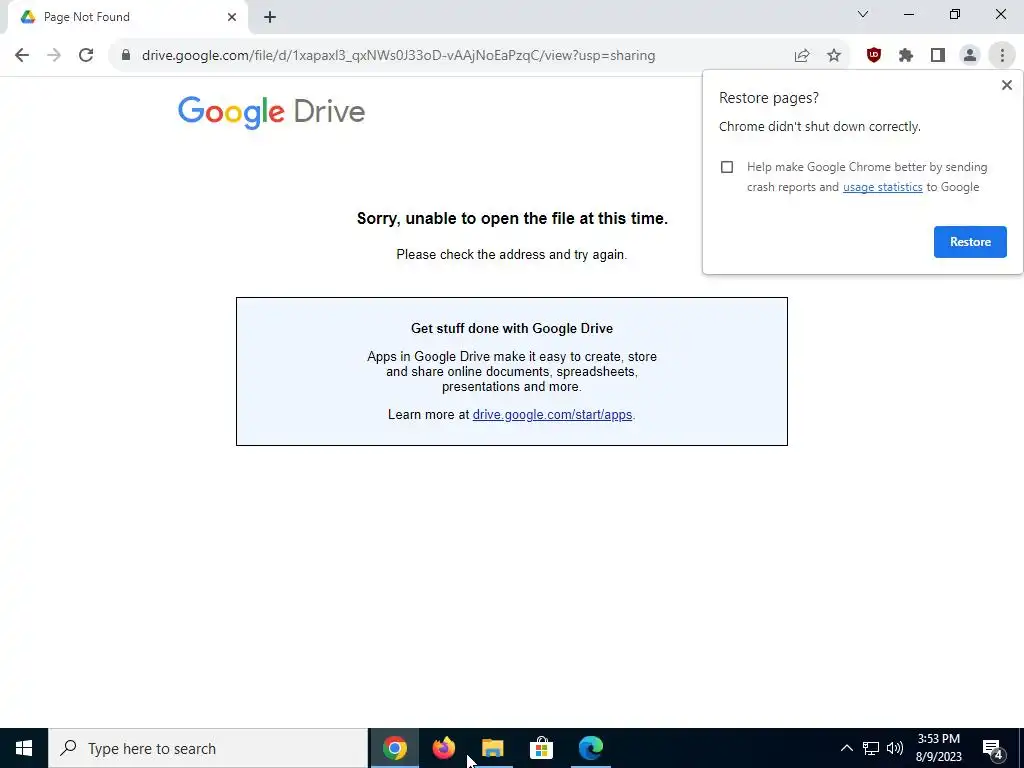This screenshot has width=1024, height=768.
Task: Restore down the Chrome window
Action: click(954, 14)
